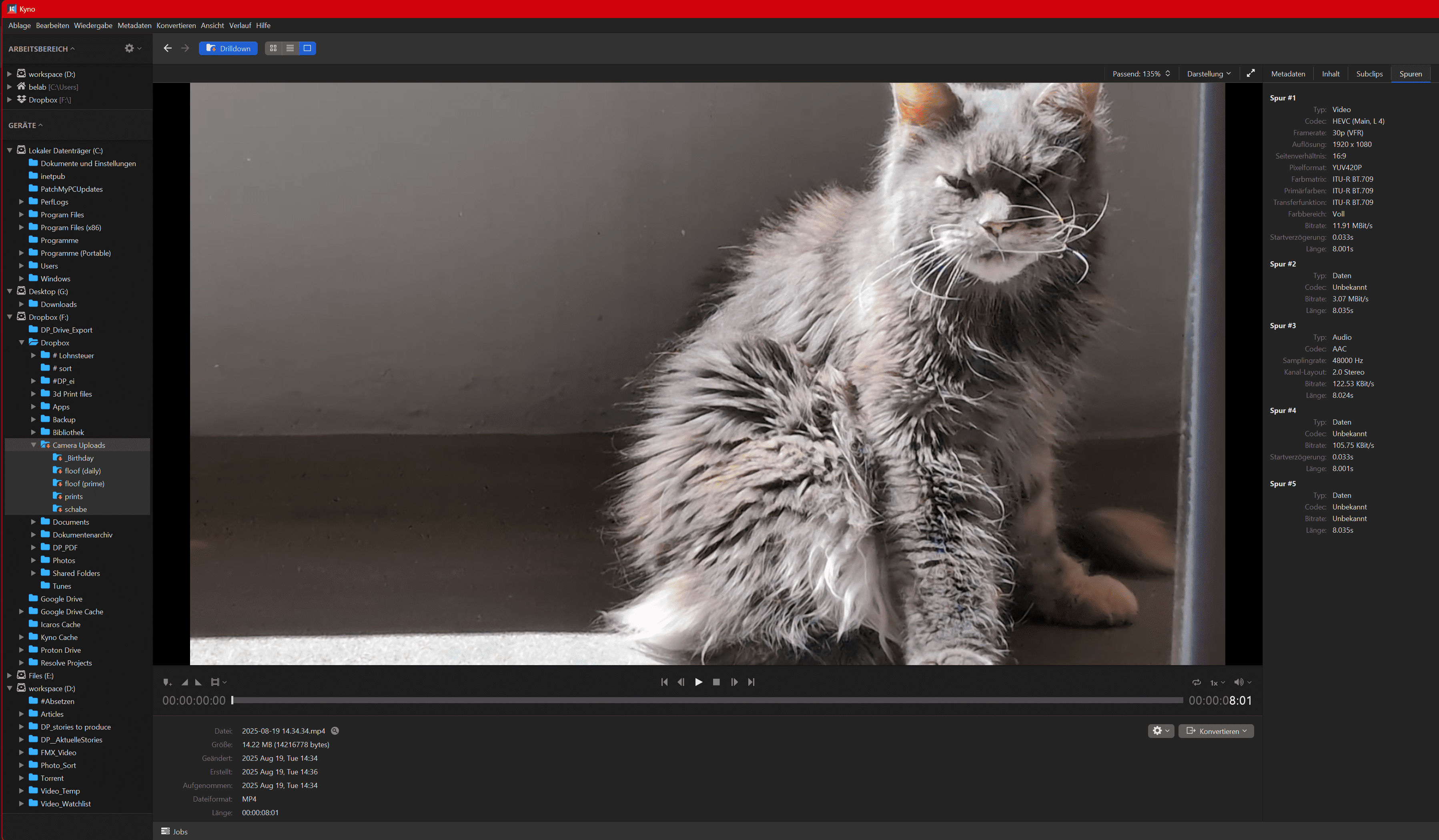Step one frame forward
The width and height of the screenshot is (1439, 840).
pyautogui.click(x=734, y=682)
